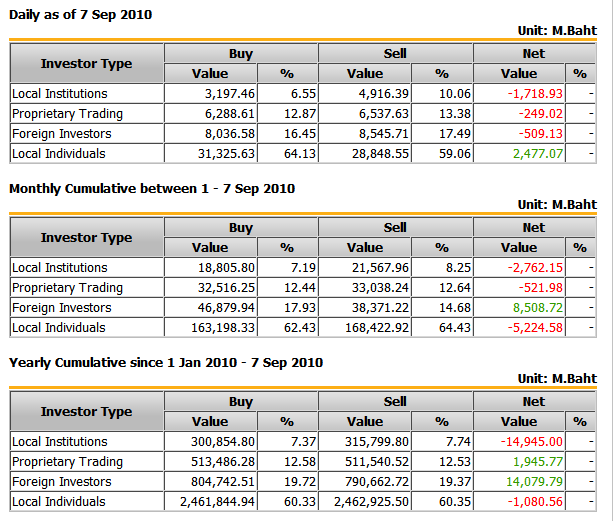
Task: Click the Sell column header in the yearly table
Action: click(395, 402)
